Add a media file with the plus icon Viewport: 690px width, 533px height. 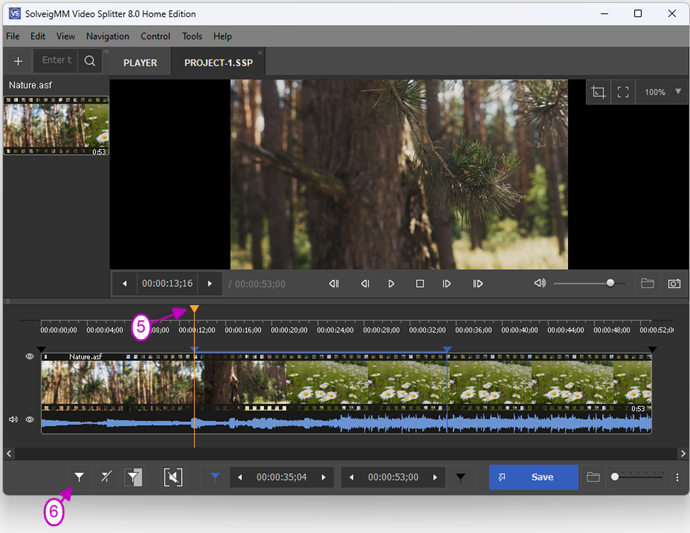coord(18,61)
